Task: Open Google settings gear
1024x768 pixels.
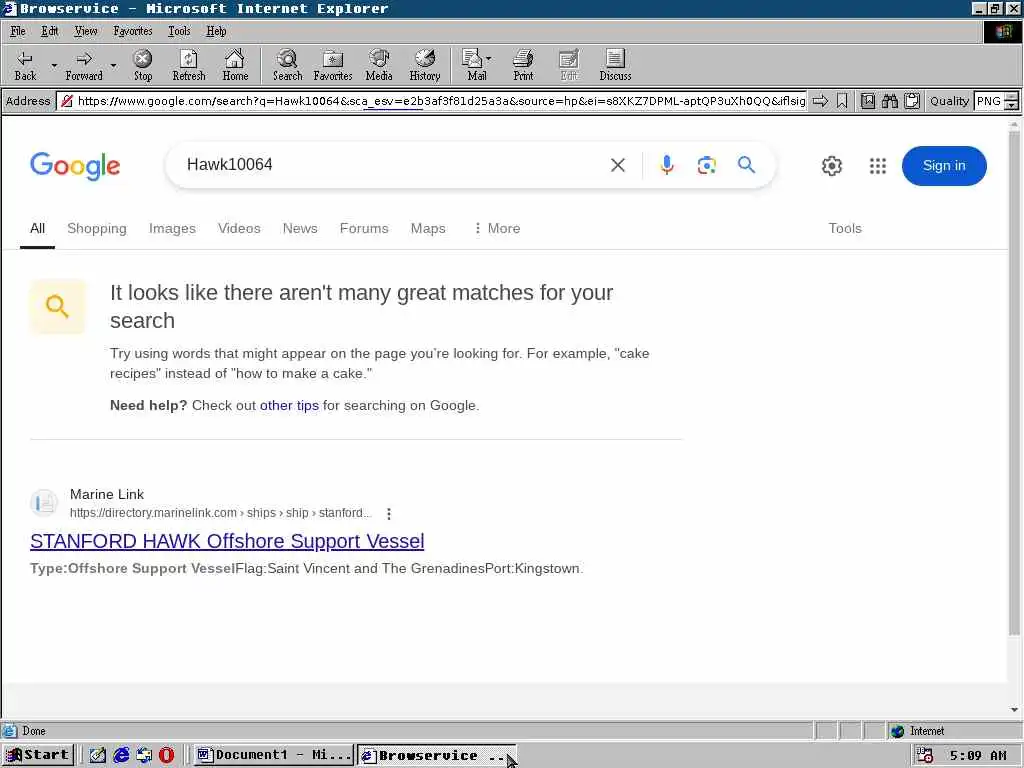Action: (x=831, y=166)
